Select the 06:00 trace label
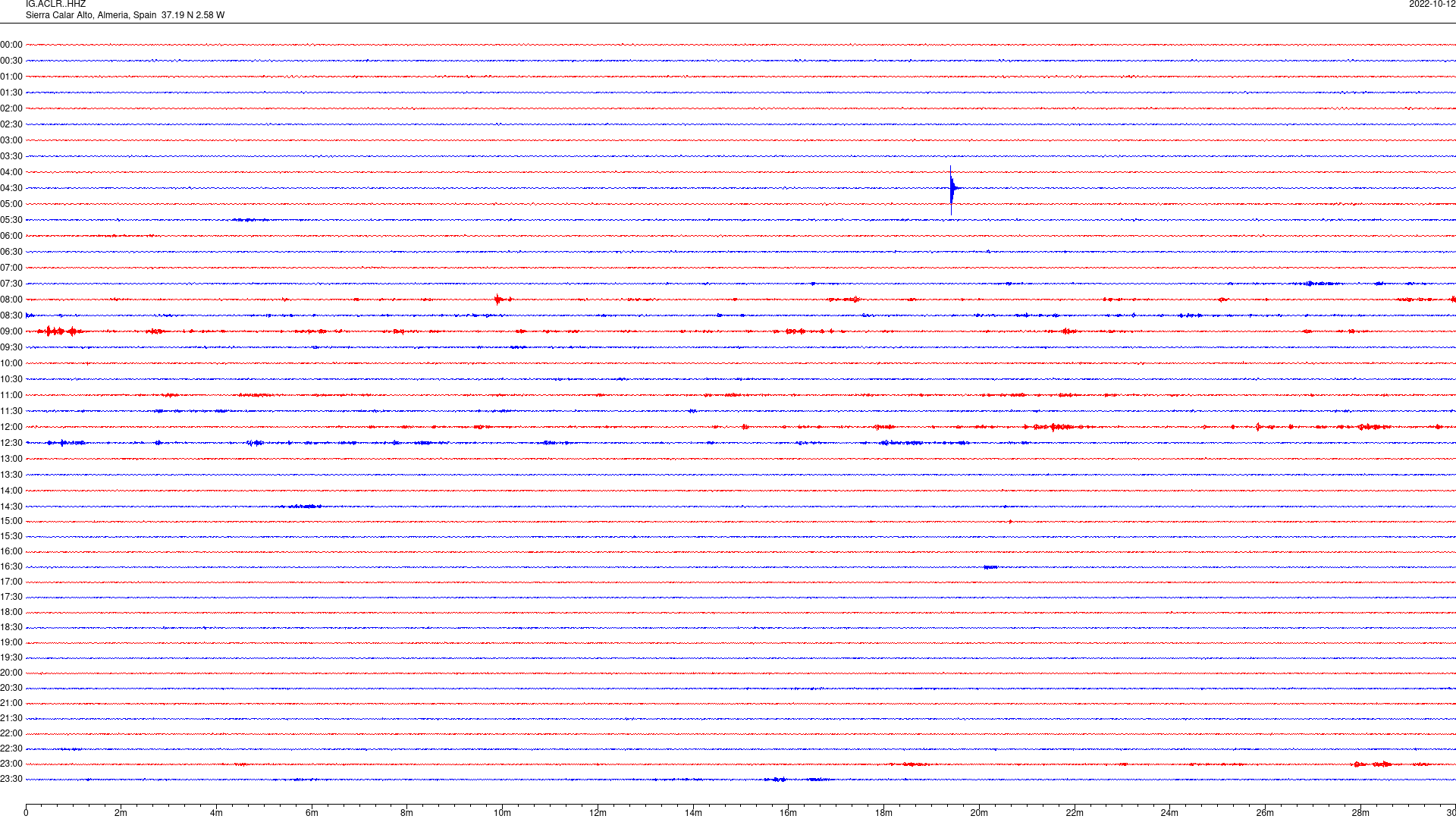The image size is (1456, 819). (11, 236)
